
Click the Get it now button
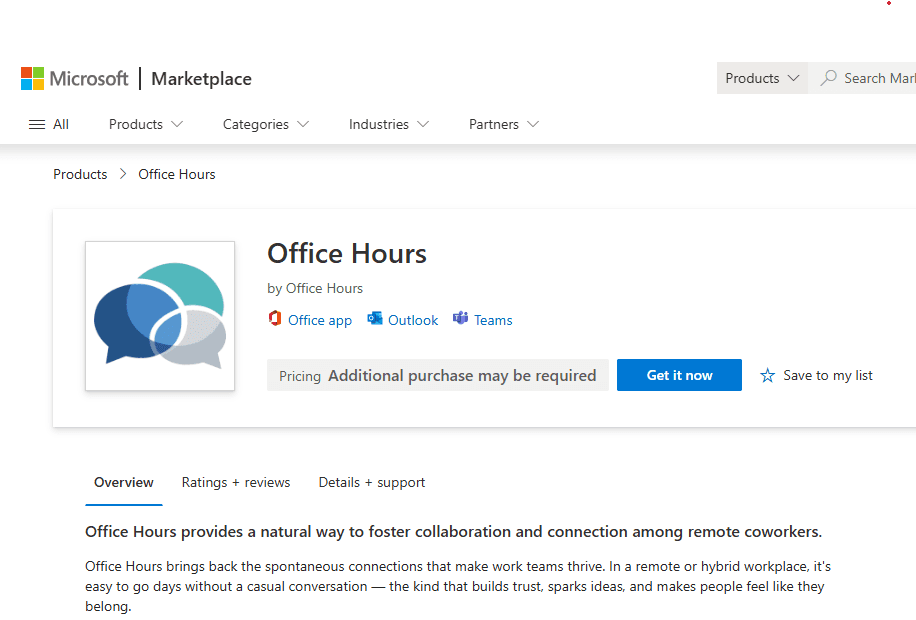tap(679, 375)
